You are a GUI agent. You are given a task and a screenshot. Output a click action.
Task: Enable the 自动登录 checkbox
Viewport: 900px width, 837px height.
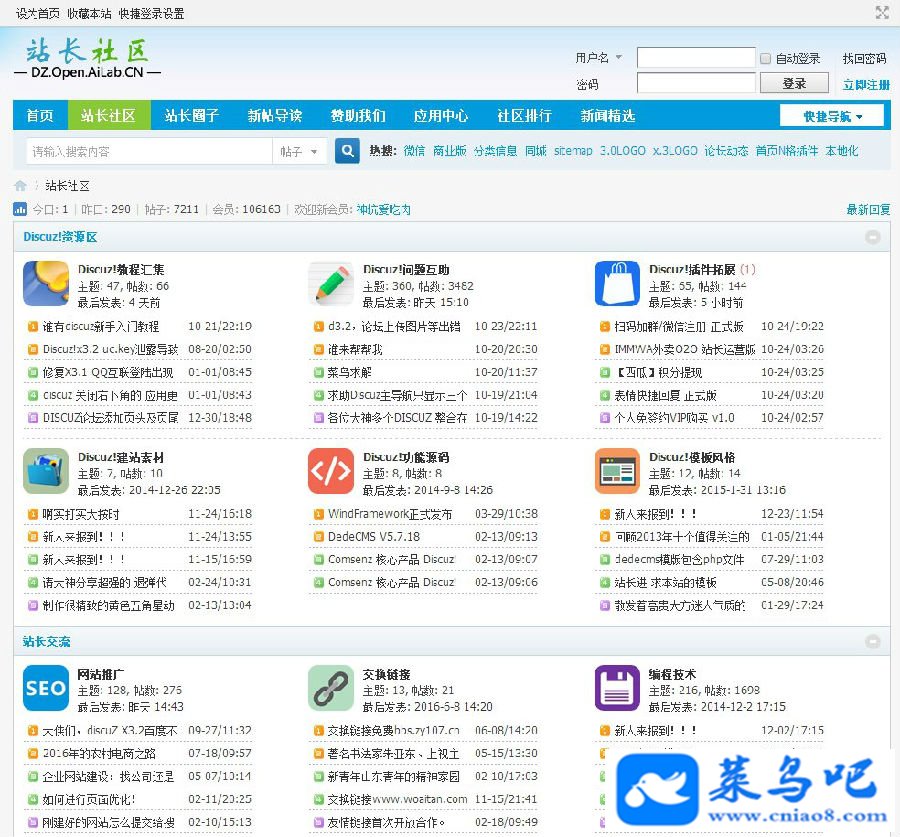tap(765, 59)
